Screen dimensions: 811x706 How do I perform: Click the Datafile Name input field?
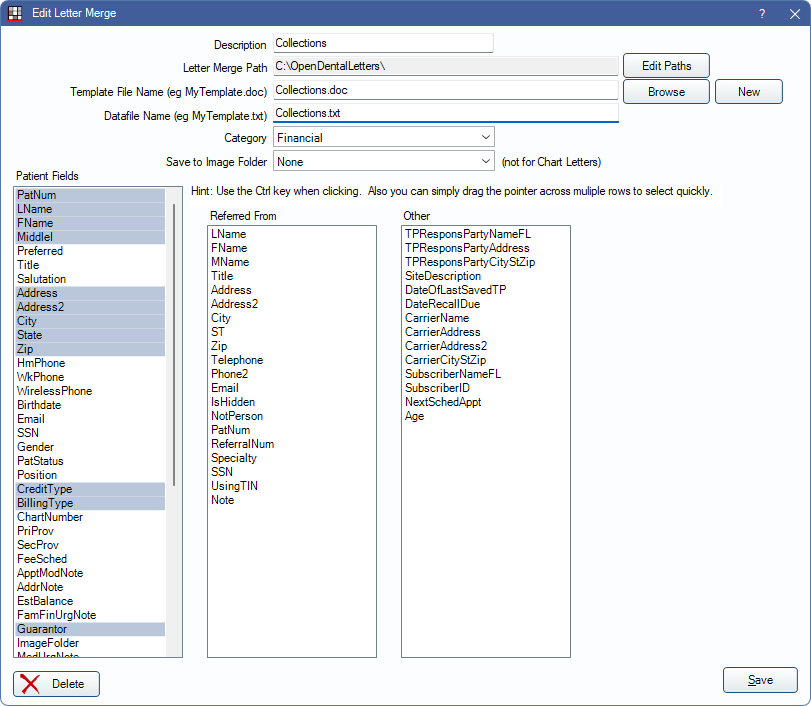[x=445, y=113]
